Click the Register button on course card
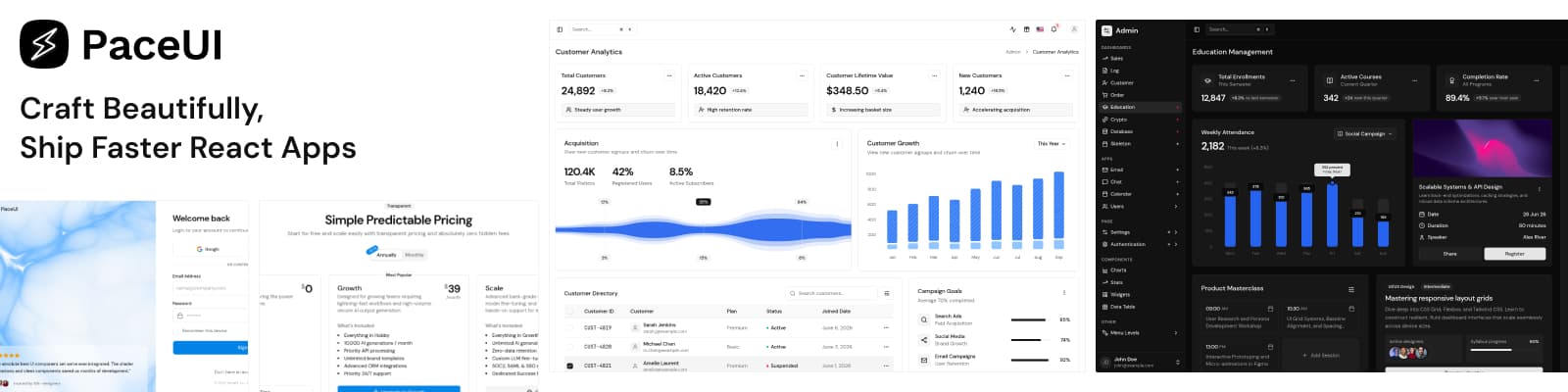Image resolution: width=1568 pixels, height=392 pixels. (x=1515, y=254)
